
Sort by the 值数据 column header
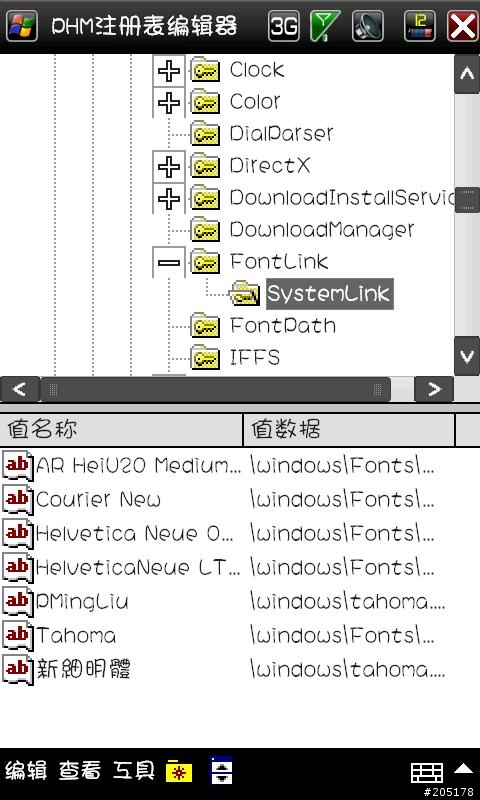point(349,430)
